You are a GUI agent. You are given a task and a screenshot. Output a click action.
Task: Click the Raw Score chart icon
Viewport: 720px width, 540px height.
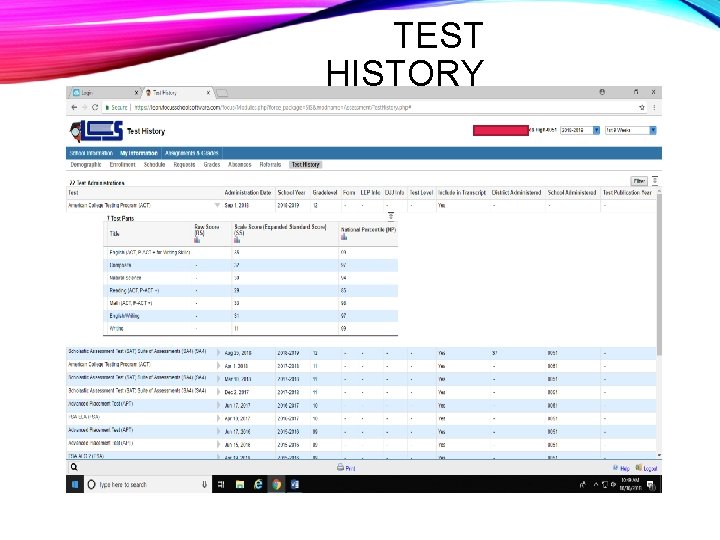[197, 240]
